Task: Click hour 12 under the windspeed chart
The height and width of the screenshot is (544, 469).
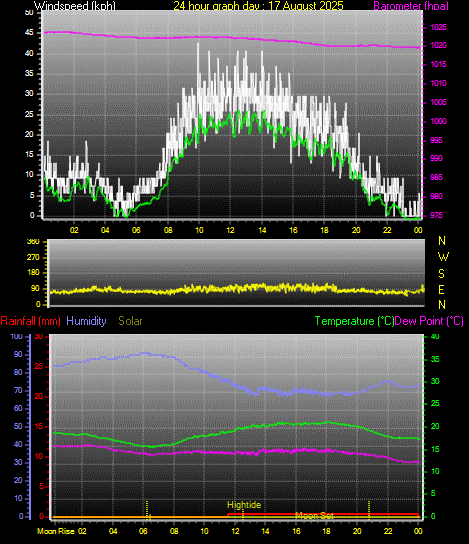Action: click(231, 230)
